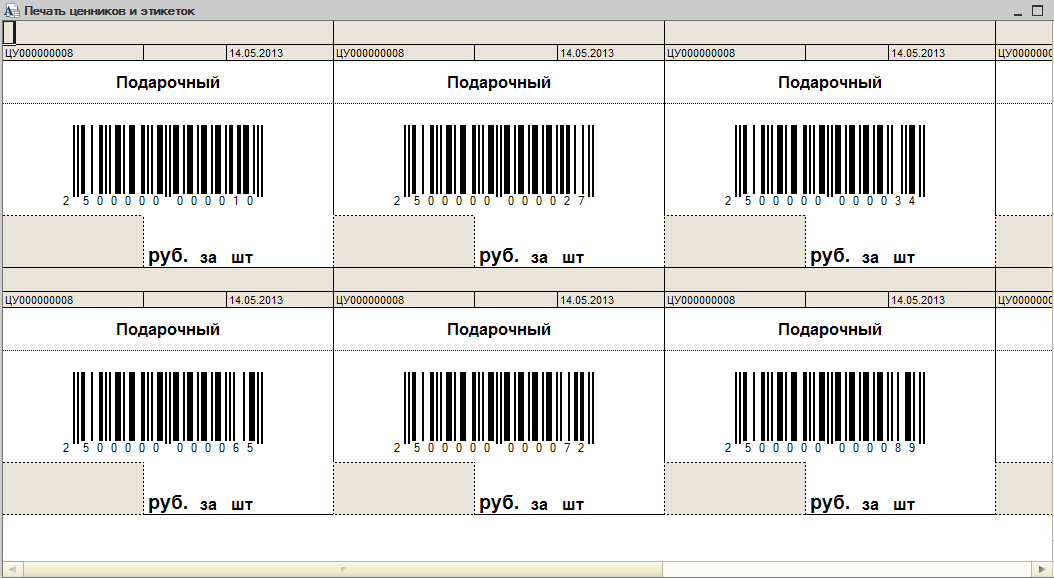
Task: Click code ЦУ000000008 on label with barcode ending 89
Action: [701, 300]
